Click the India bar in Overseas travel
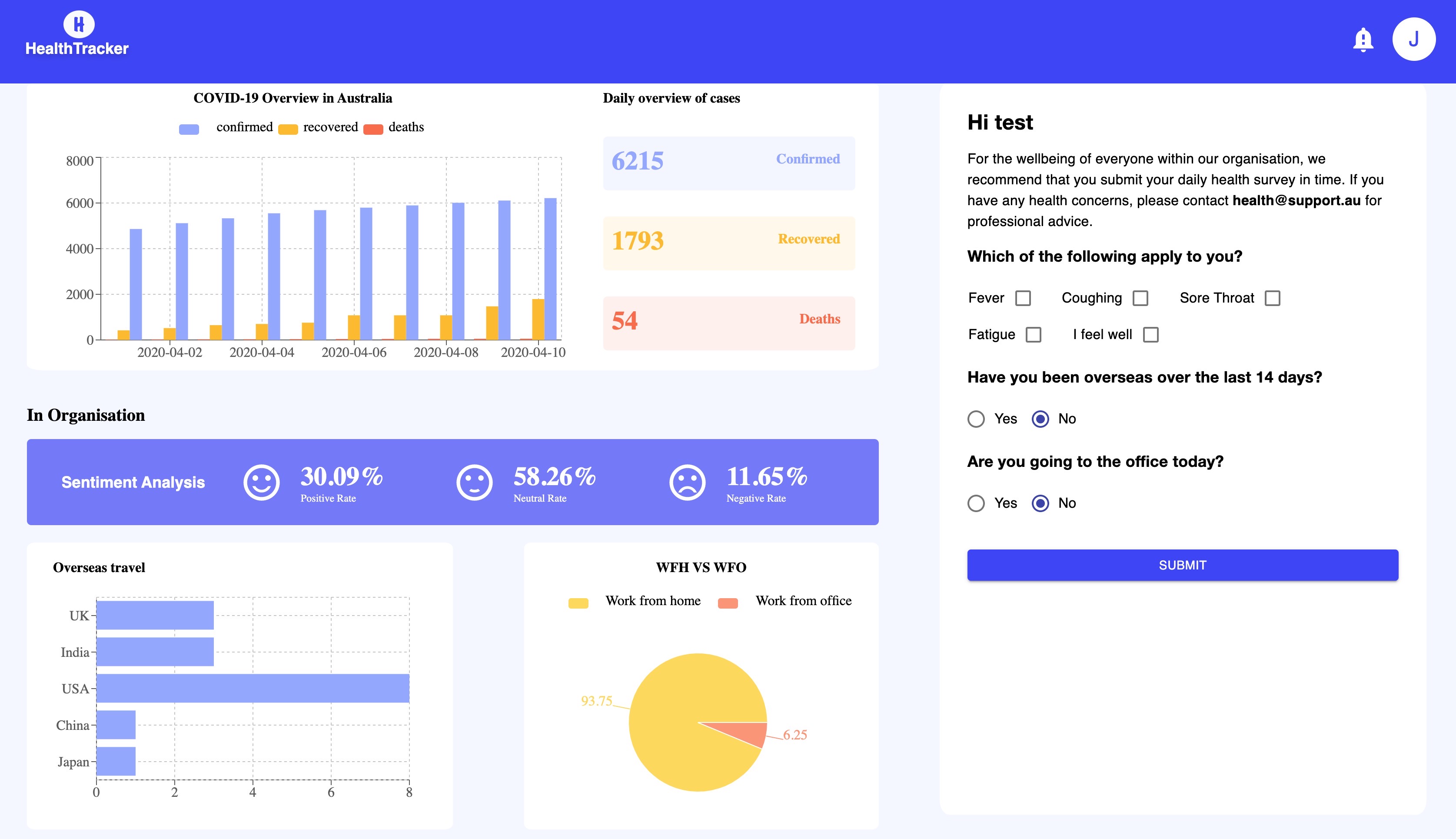Screen dimensions: 1456x839 154,652
